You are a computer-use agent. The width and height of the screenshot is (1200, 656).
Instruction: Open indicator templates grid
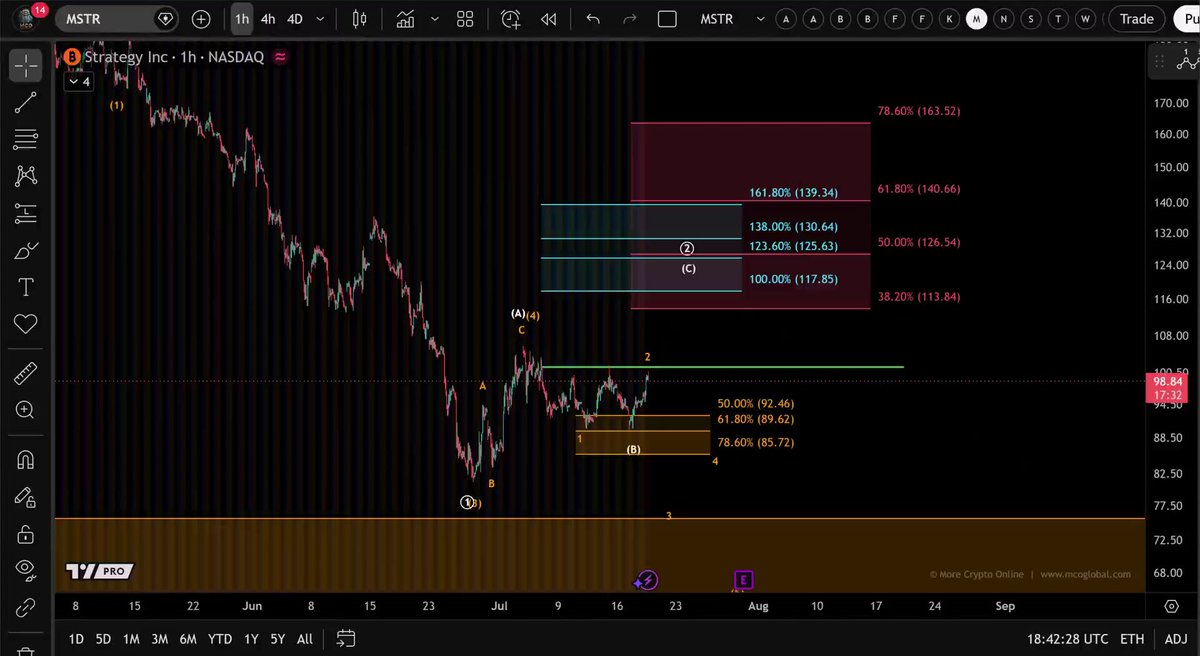click(465, 19)
